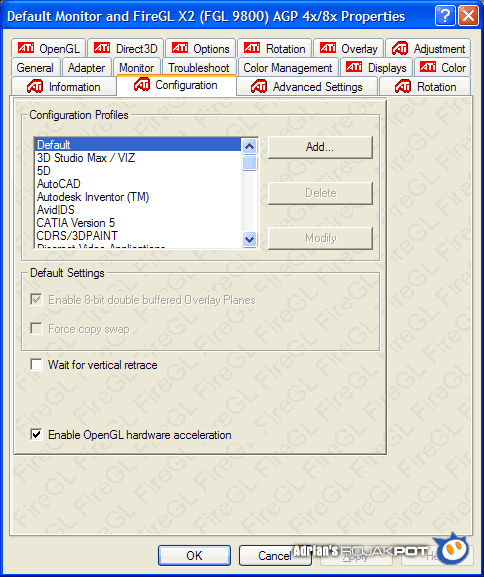Switch to the Troubleshoot tab
This screenshot has width=484, height=577.
tap(199, 68)
